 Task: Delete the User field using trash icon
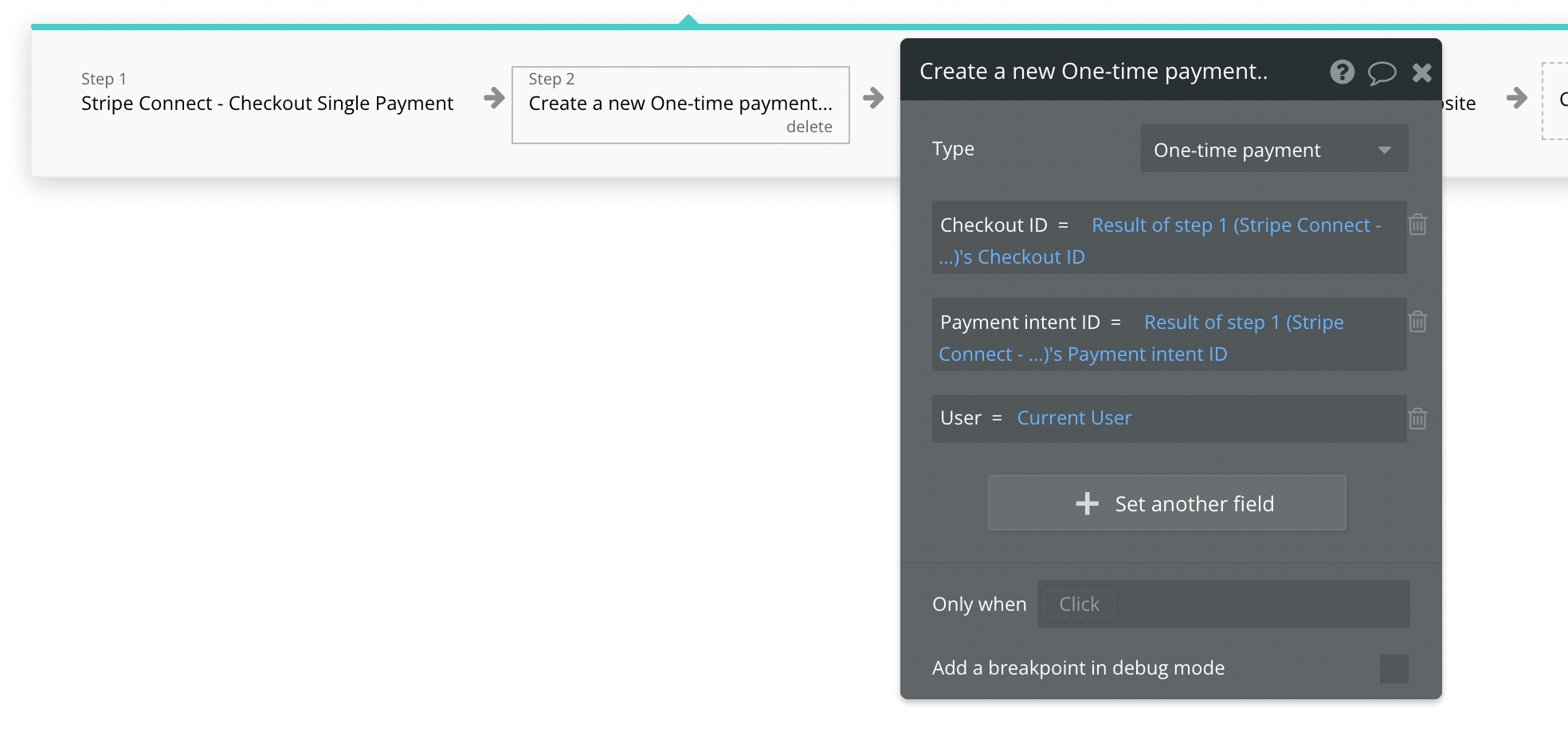pos(1417,419)
